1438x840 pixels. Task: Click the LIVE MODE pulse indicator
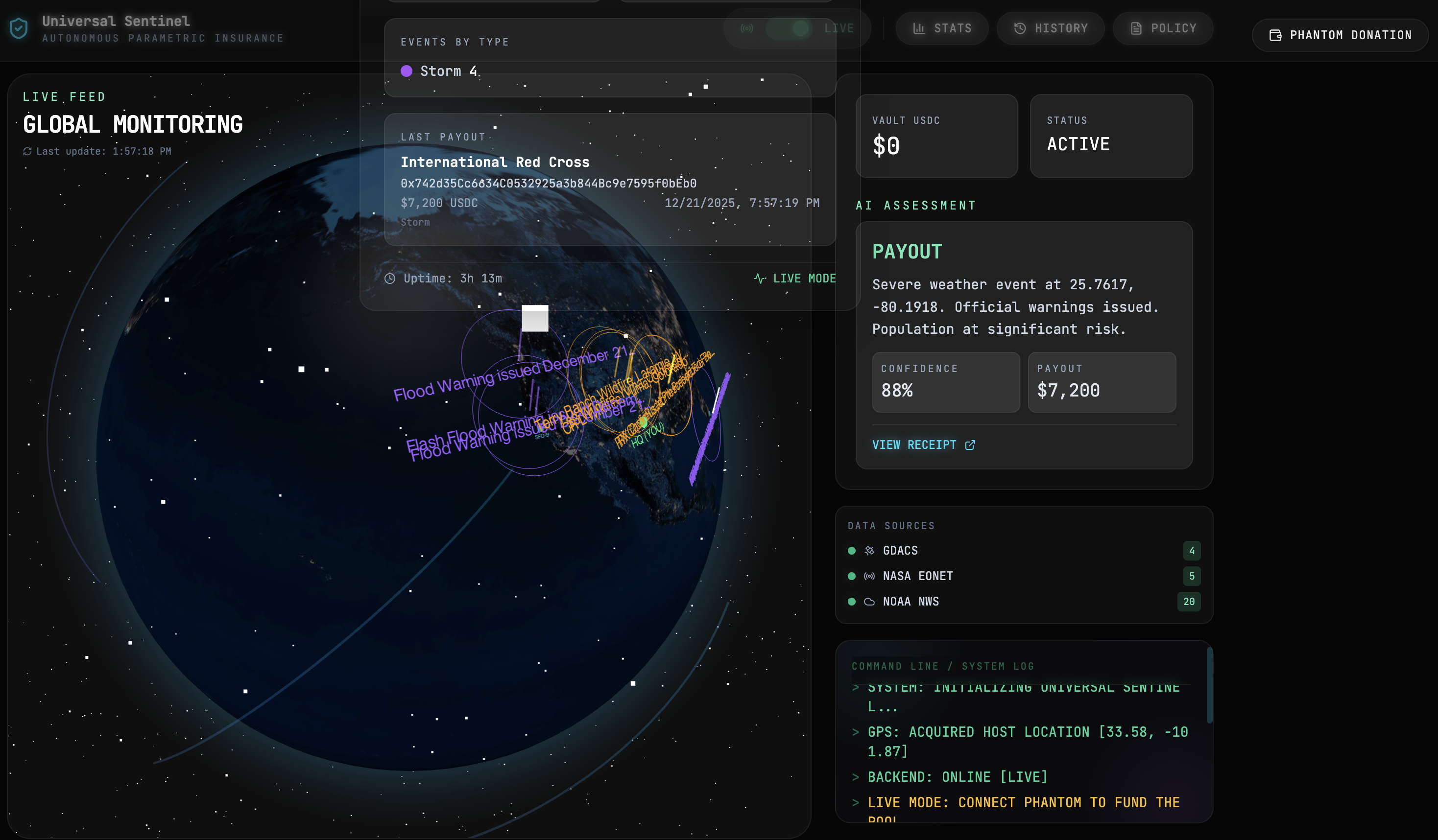coord(760,279)
